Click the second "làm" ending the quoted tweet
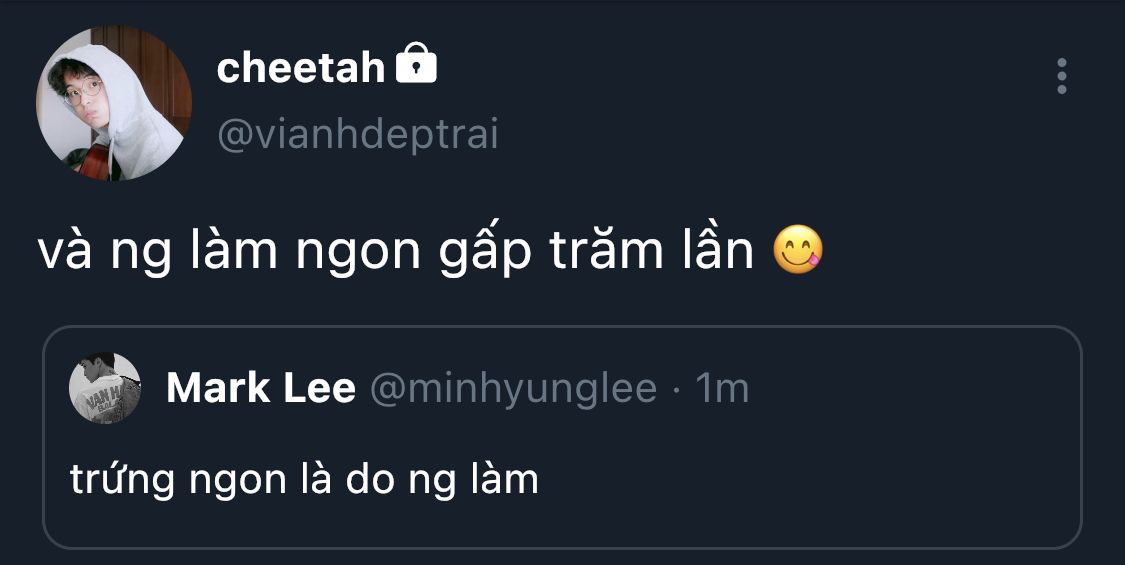Image resolution: width=1125 pixels, height=565 pixels. 503,481
